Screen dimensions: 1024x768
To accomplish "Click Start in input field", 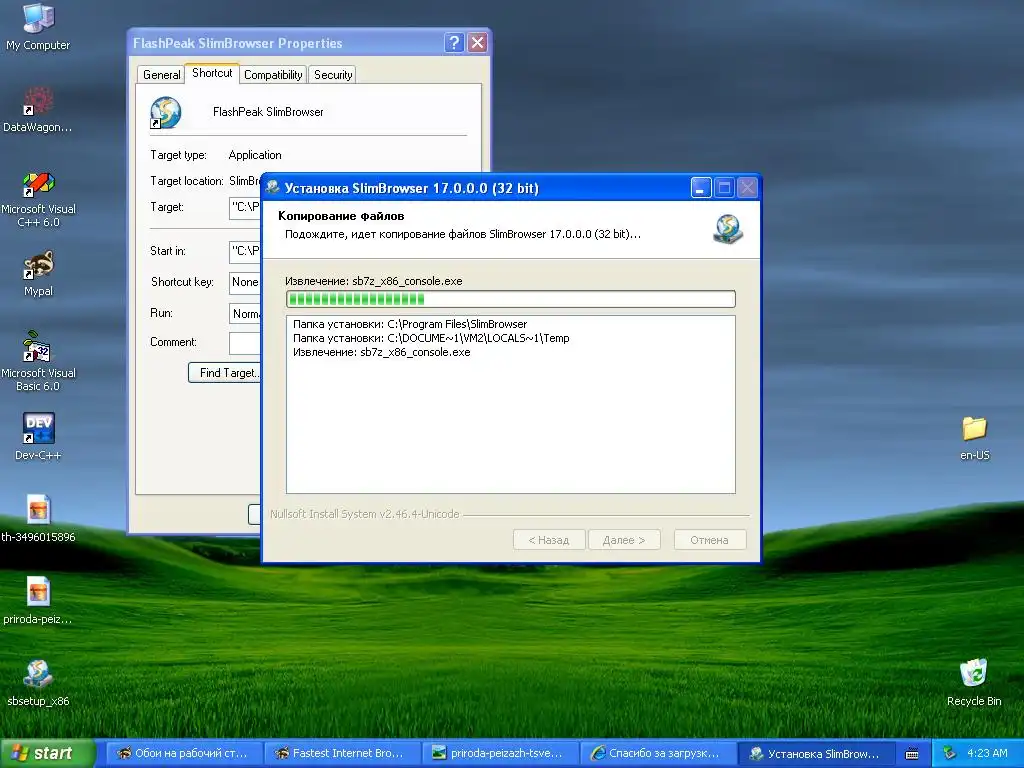I will [x=246, y=251].
